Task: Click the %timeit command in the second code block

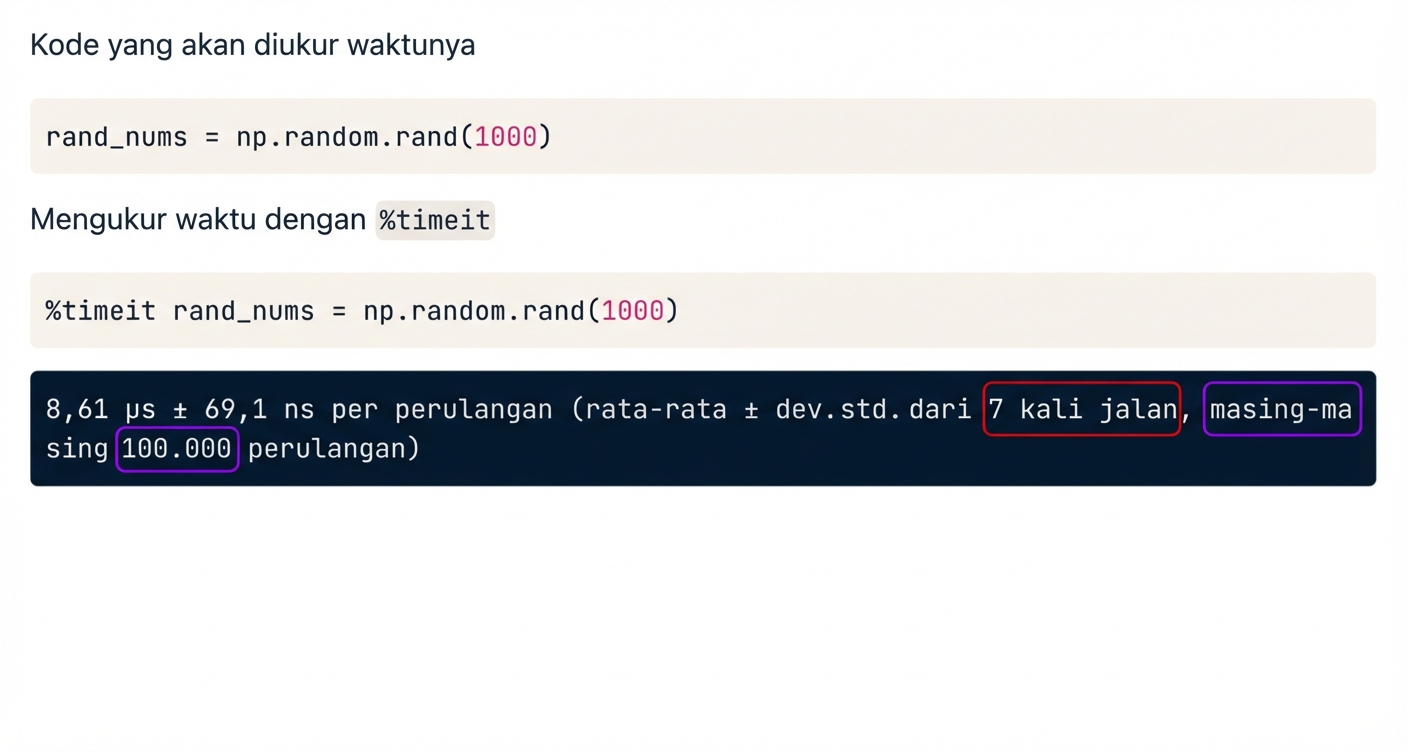Action: pyautogui.click(x=99, y=311)
